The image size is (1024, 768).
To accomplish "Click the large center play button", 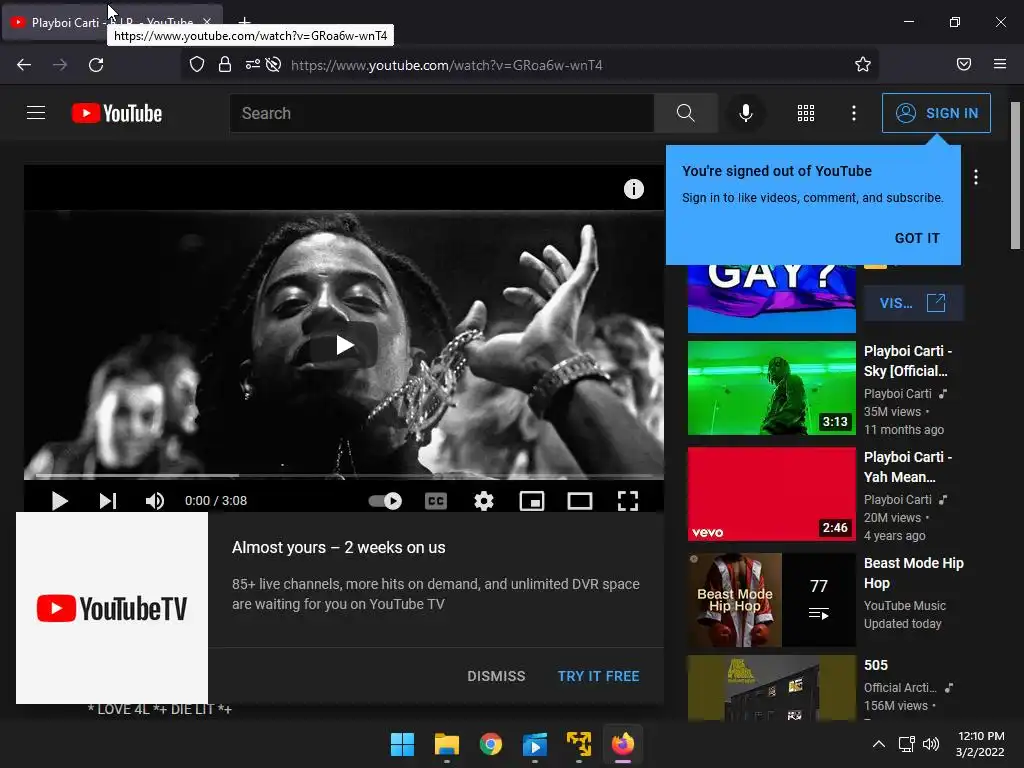I will click(344, 345).
